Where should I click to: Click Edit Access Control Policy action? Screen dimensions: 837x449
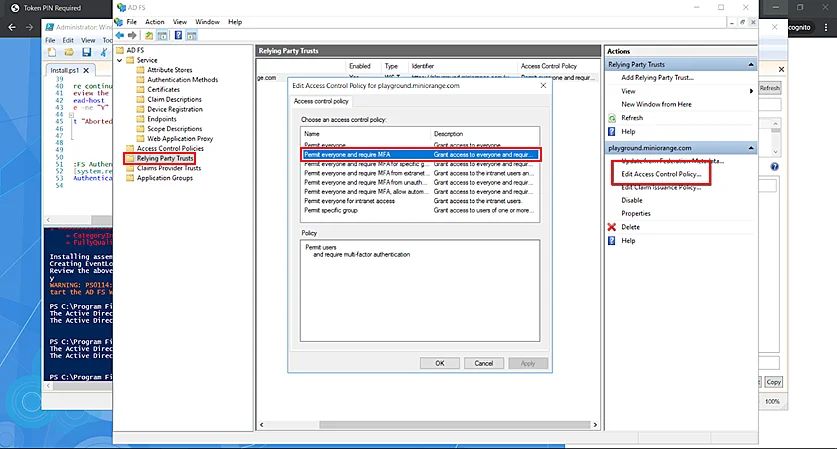coord(661,174)
